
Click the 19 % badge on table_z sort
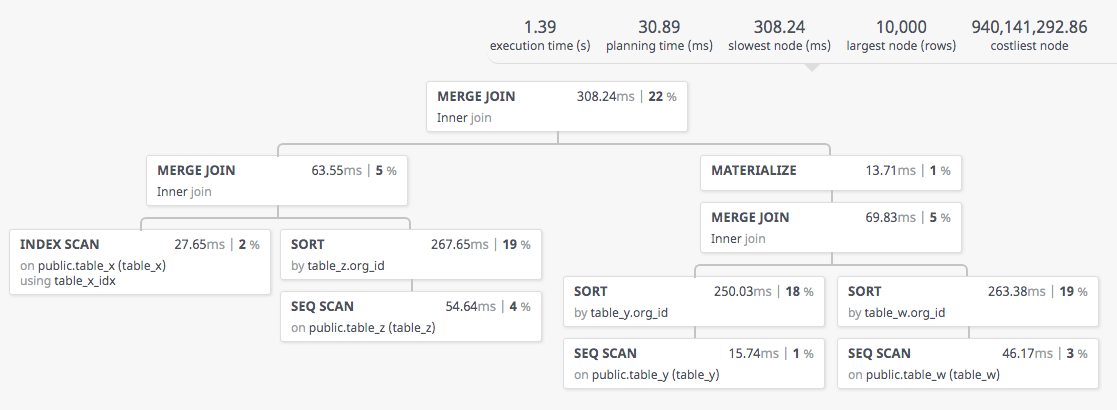516,245
